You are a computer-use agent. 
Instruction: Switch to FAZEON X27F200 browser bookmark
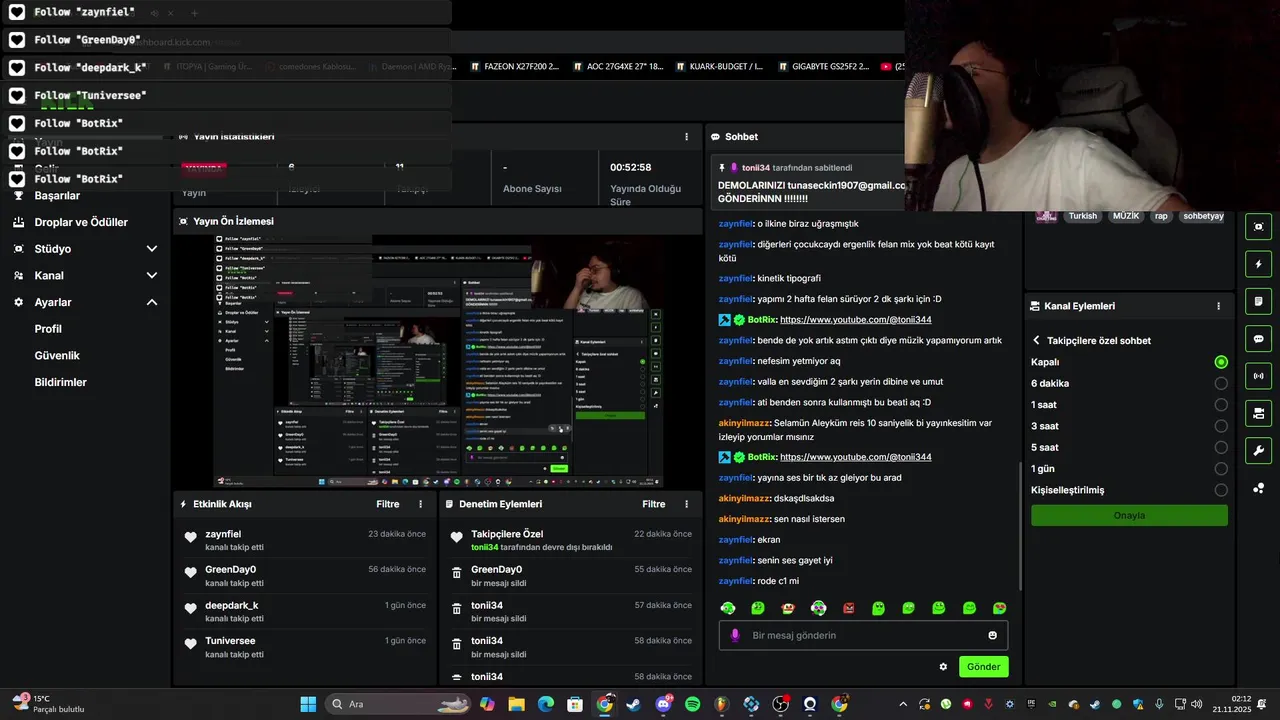click(x=514, y=67)
